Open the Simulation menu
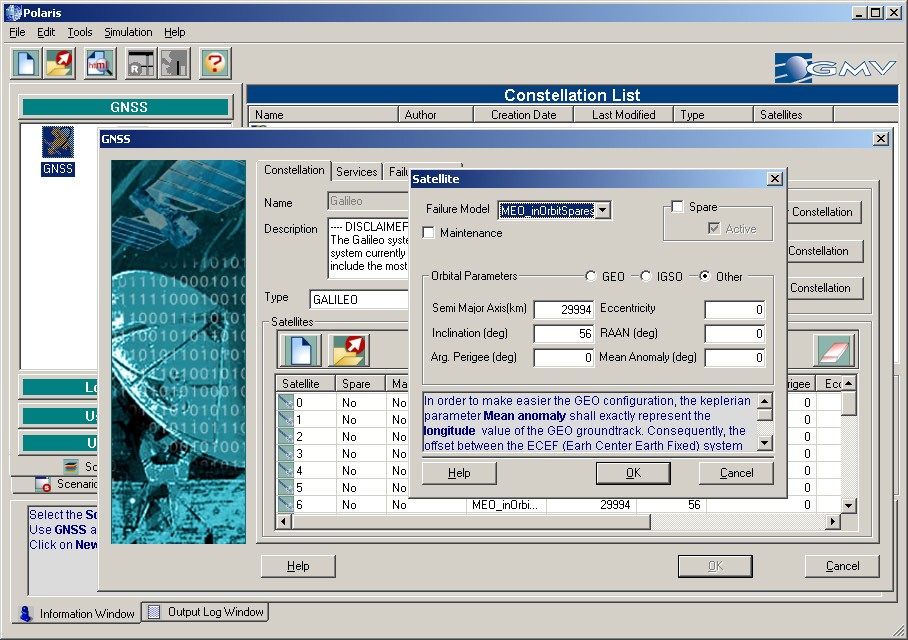 click(128, 32)
